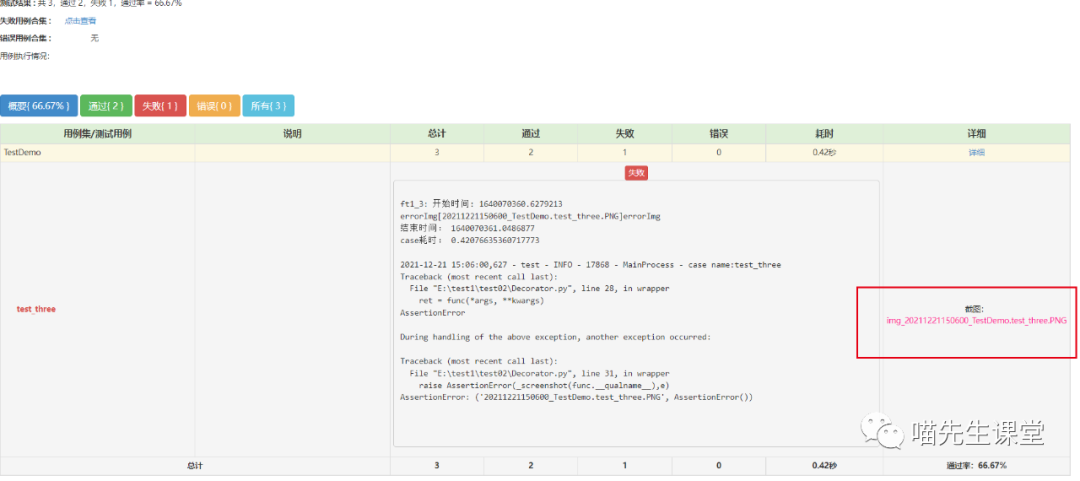Select the test_three case name
1080x481 pixels.
click(36, 309)
